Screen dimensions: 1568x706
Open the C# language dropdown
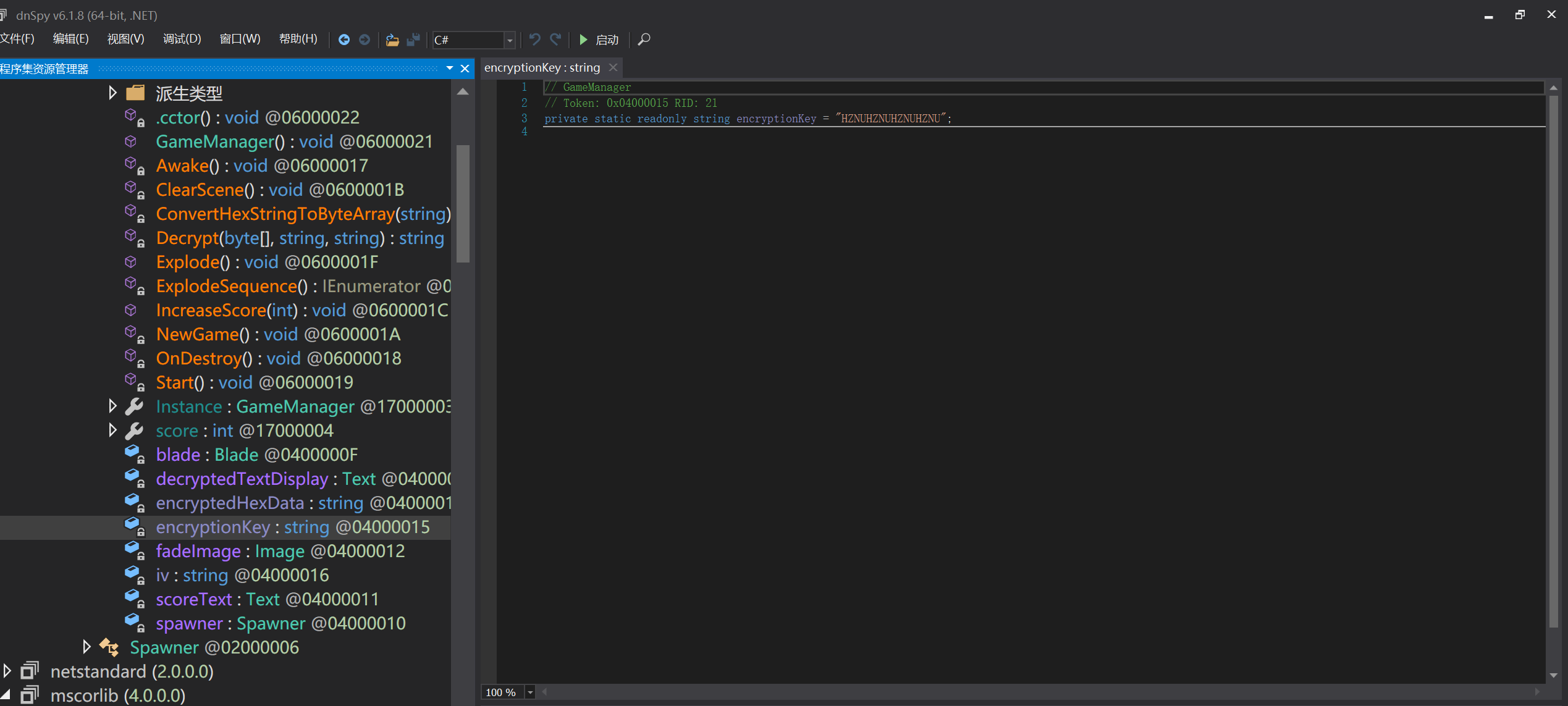(510, 40)
